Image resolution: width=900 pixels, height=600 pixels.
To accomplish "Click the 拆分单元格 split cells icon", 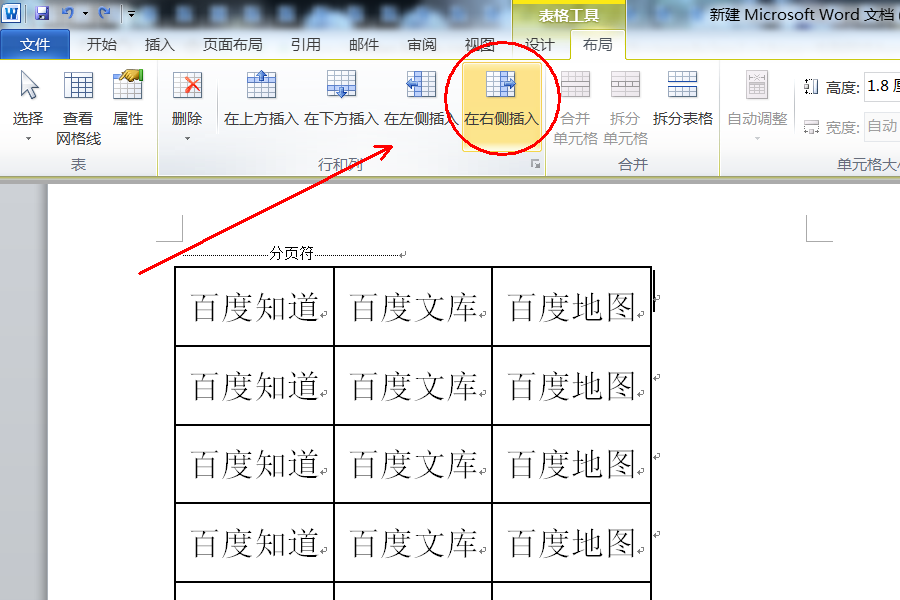I will tap(625, 85).
